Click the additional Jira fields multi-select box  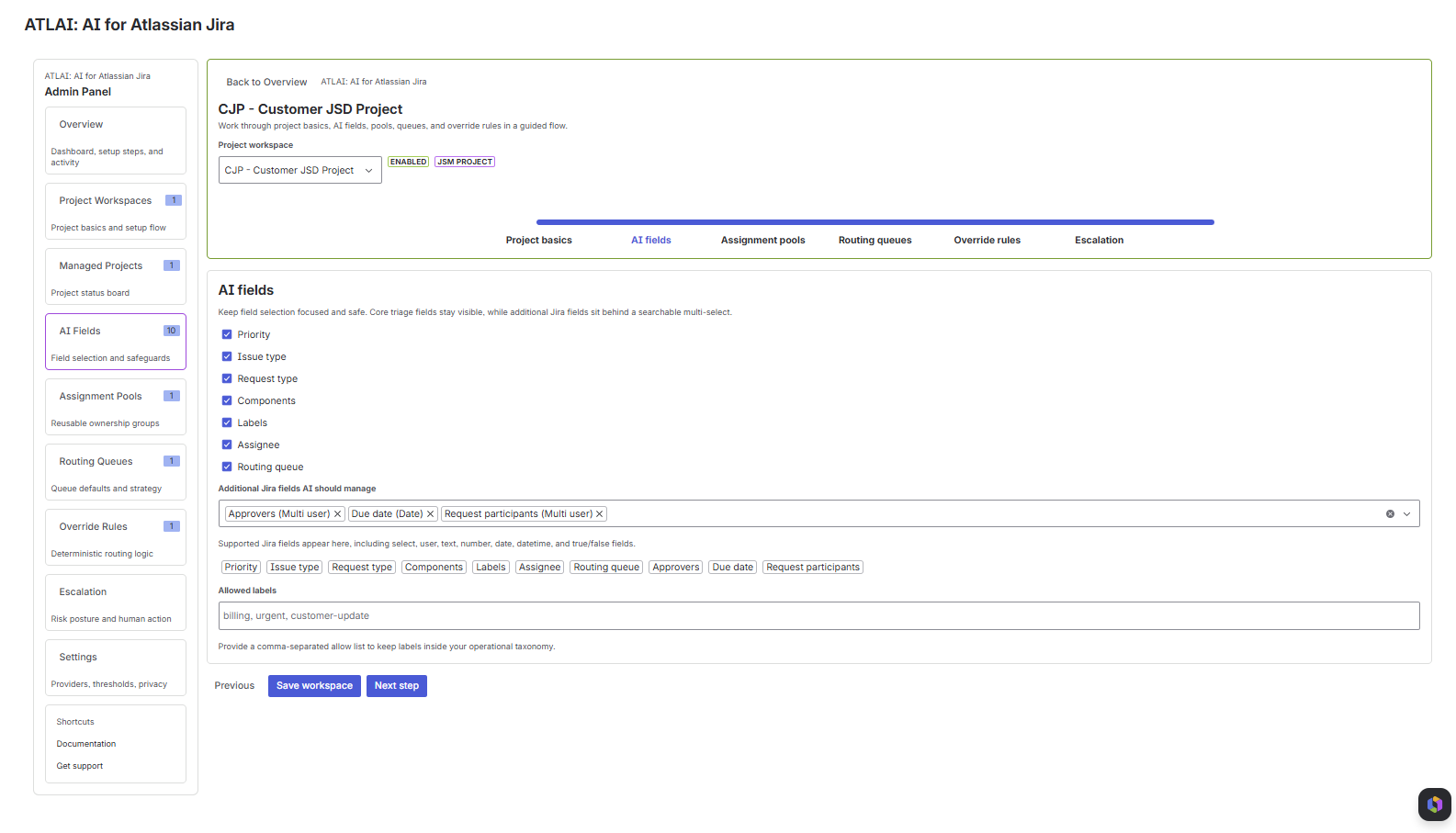818,514
